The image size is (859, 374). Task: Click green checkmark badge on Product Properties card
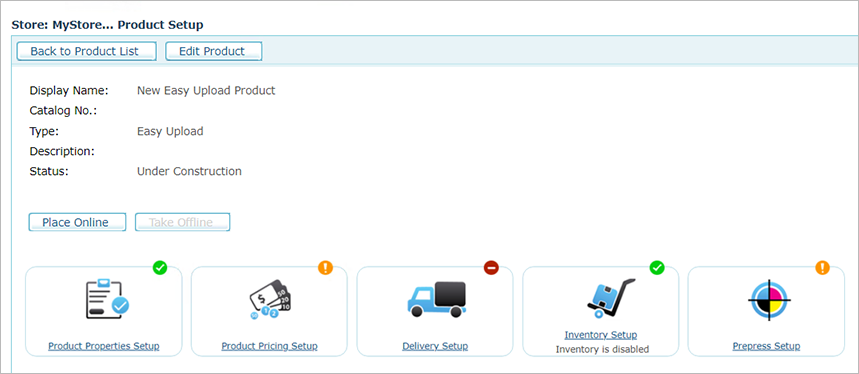coord(160,268)
